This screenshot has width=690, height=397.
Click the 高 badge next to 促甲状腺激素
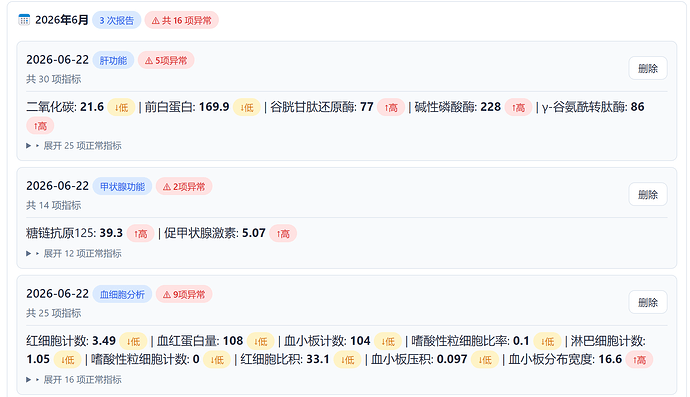click(283, 234)
